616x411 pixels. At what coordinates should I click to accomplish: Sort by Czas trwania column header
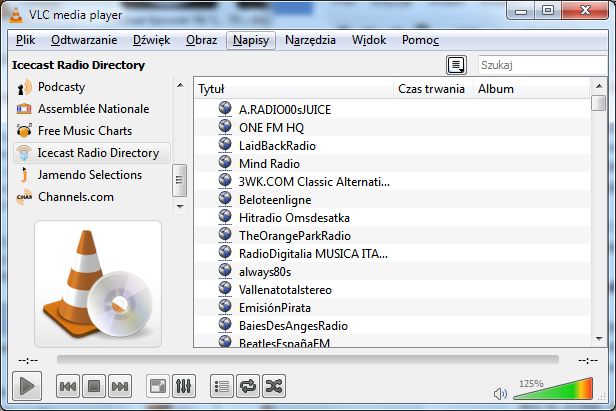[433, 89]
